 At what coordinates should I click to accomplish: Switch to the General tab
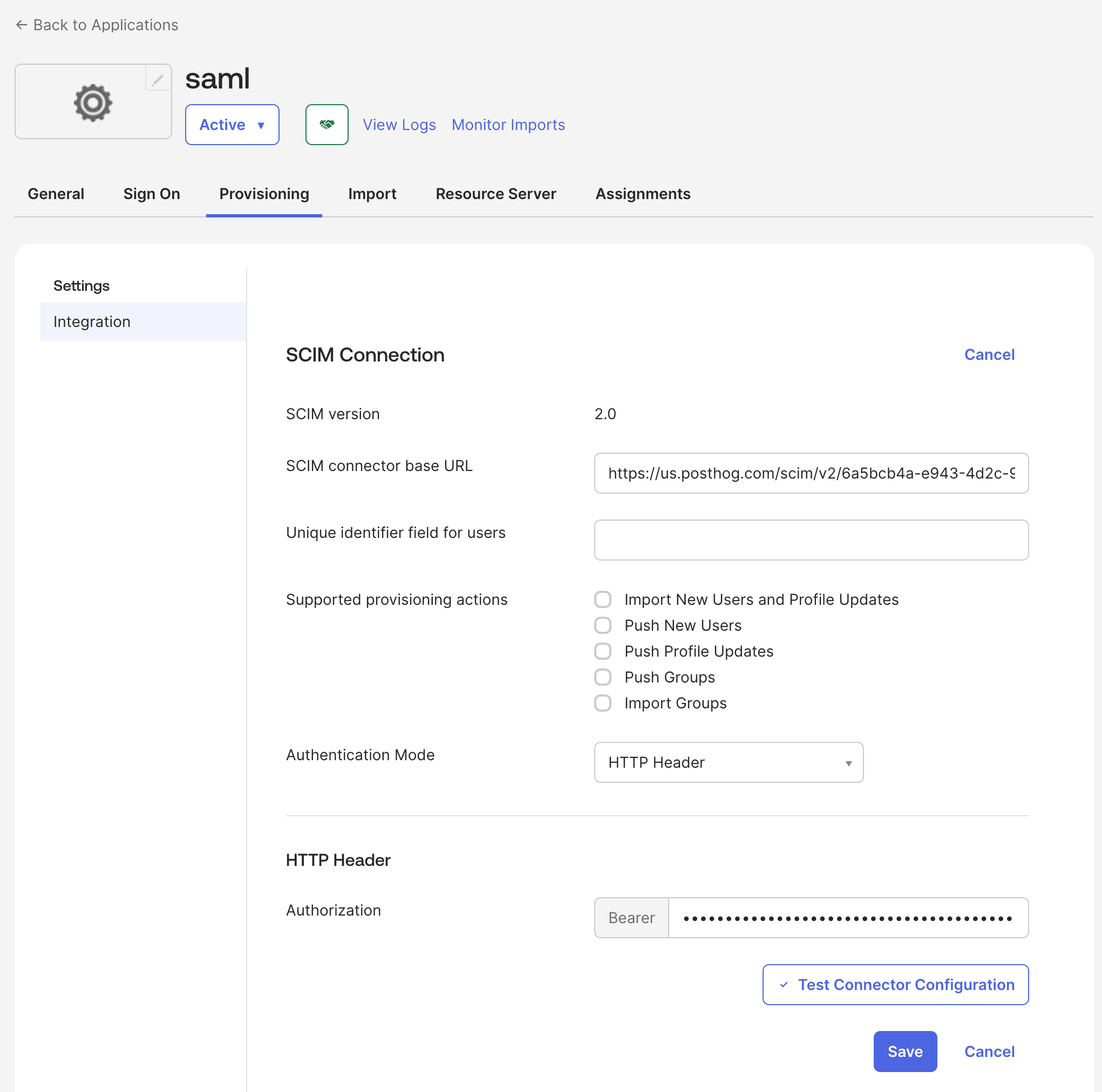tap(56, 194)
